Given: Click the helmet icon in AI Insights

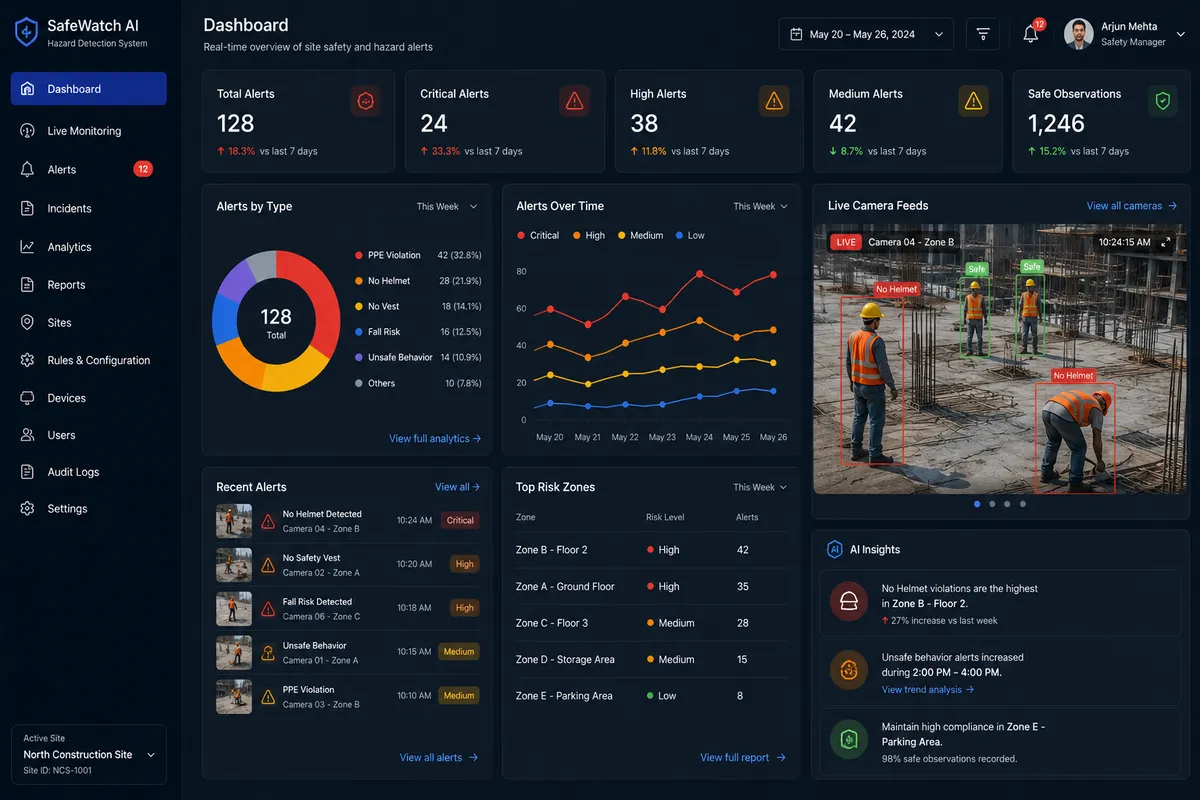Looking at the screenshot, I should click(x=848, y=602).
